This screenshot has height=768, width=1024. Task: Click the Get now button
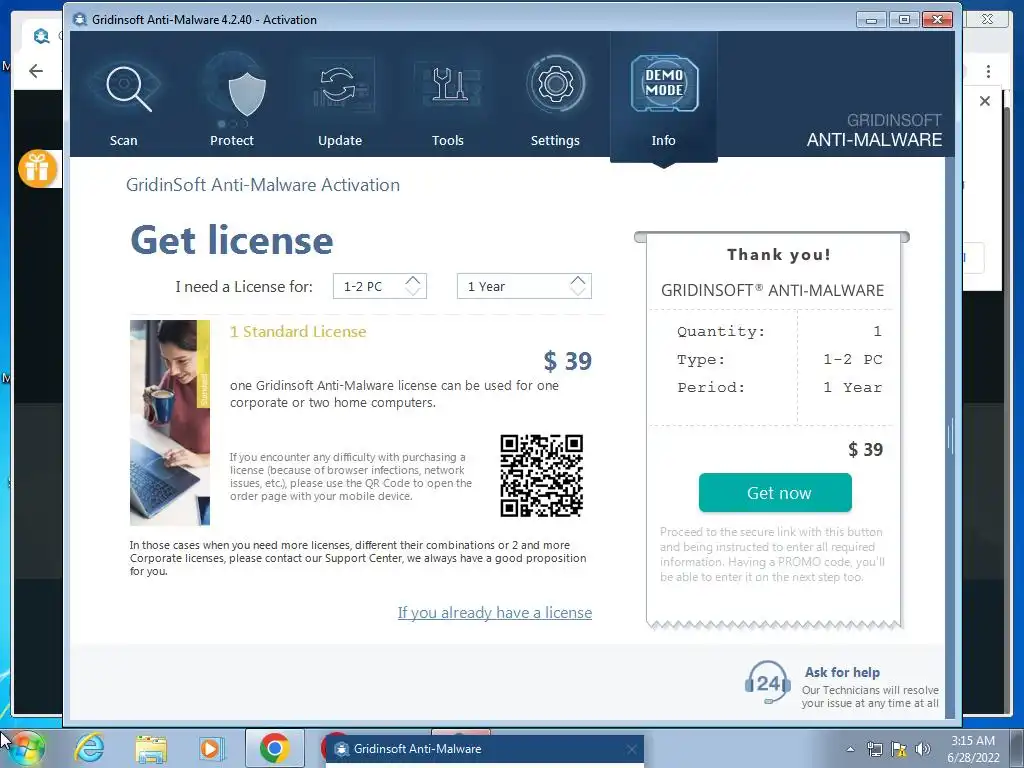pyautogui.click(x=775, y=492)
